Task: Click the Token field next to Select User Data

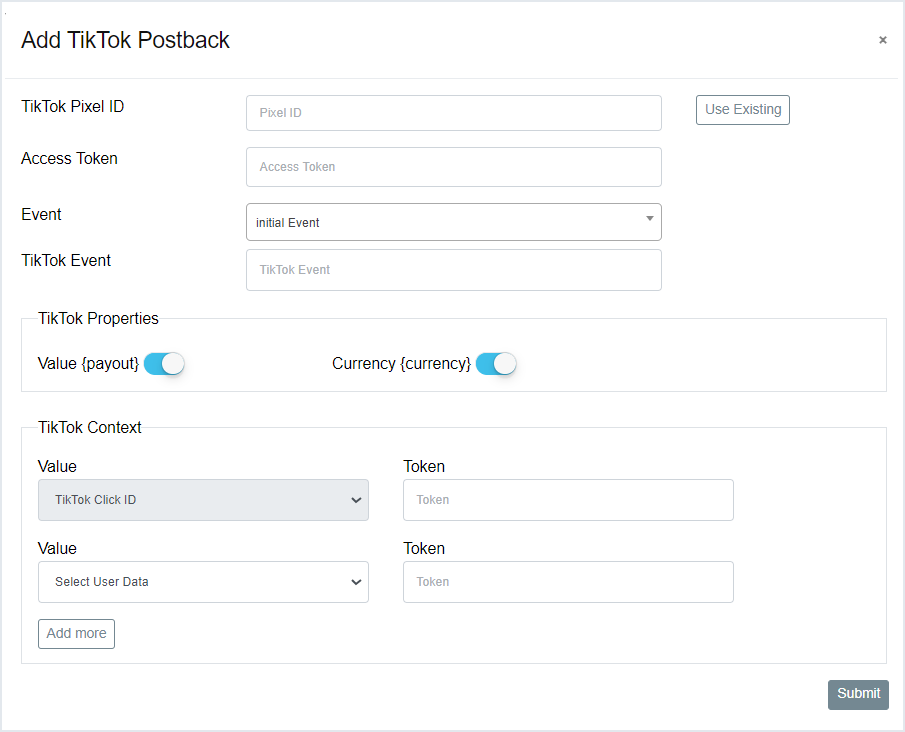Action: tap(567, 582)
